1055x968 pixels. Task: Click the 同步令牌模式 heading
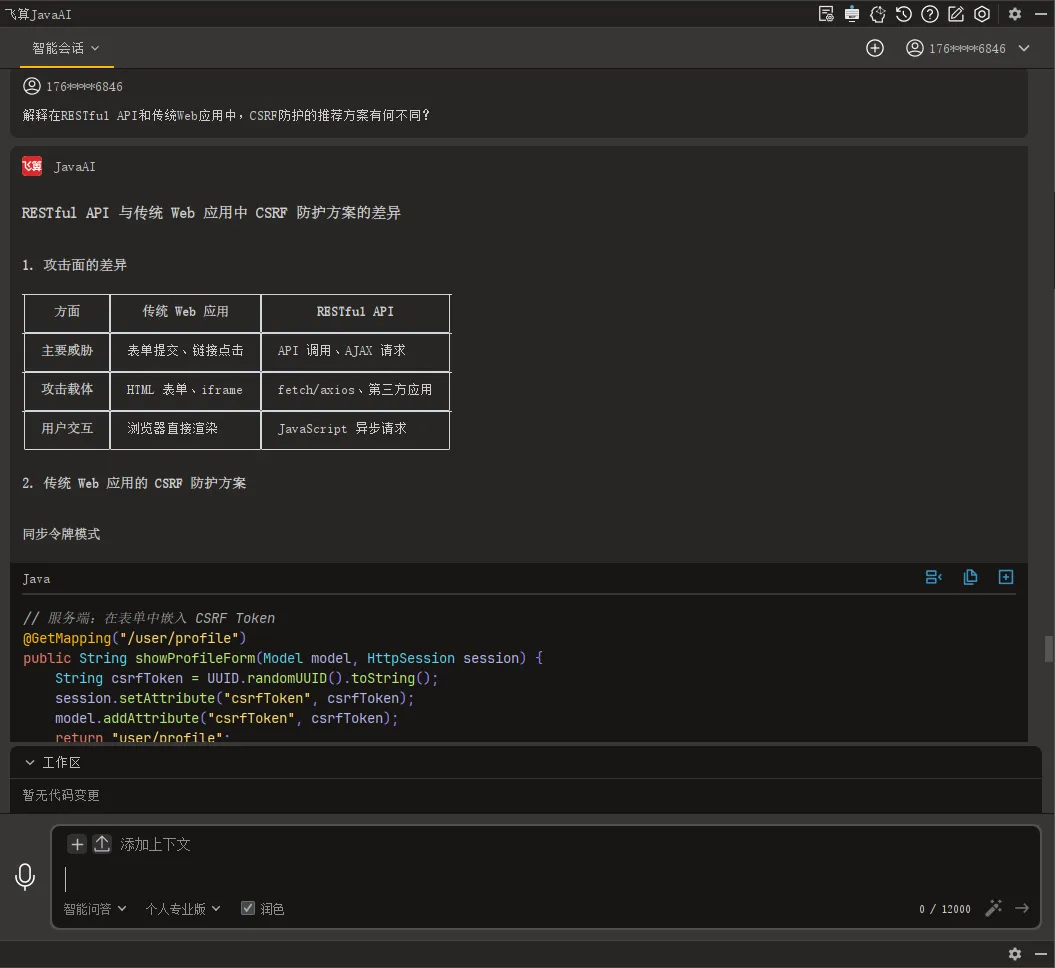click(61, 534)
